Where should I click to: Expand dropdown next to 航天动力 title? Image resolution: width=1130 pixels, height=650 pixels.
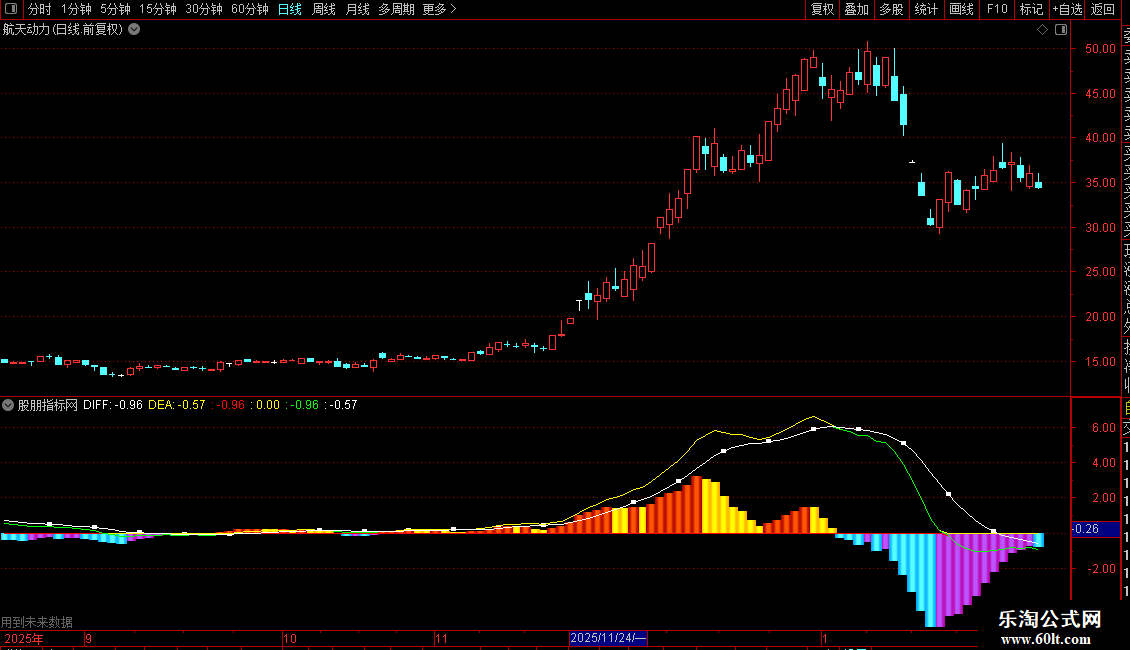click(134, 30)
